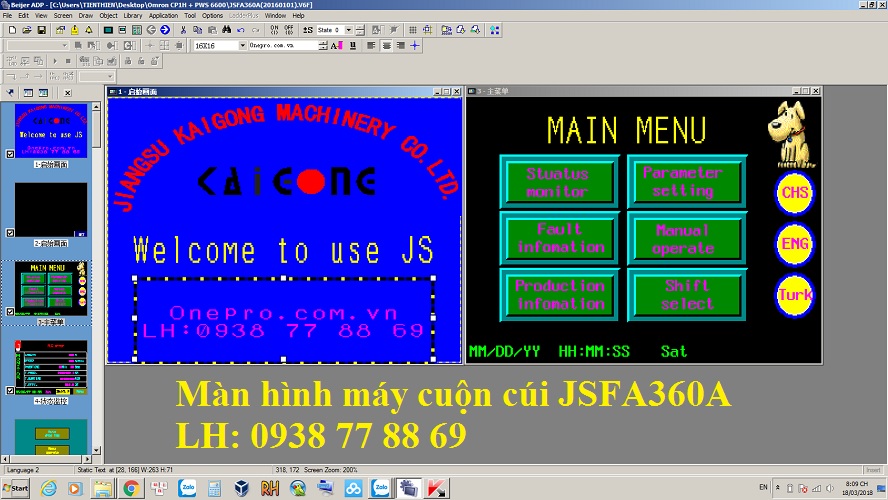Click the Production infomation button

click(x=559, y=295)
